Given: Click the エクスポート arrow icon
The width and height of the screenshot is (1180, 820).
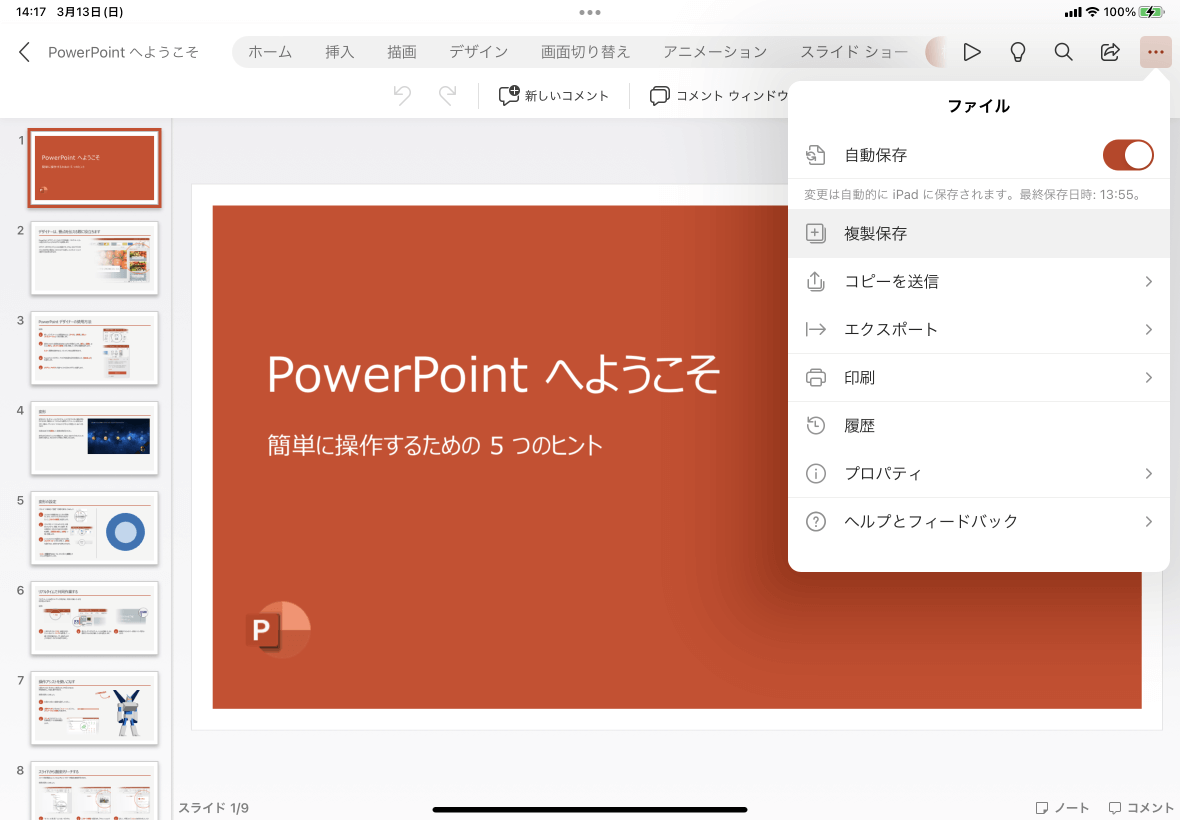Looking at the screenshot, I should [x=816, y=330].
